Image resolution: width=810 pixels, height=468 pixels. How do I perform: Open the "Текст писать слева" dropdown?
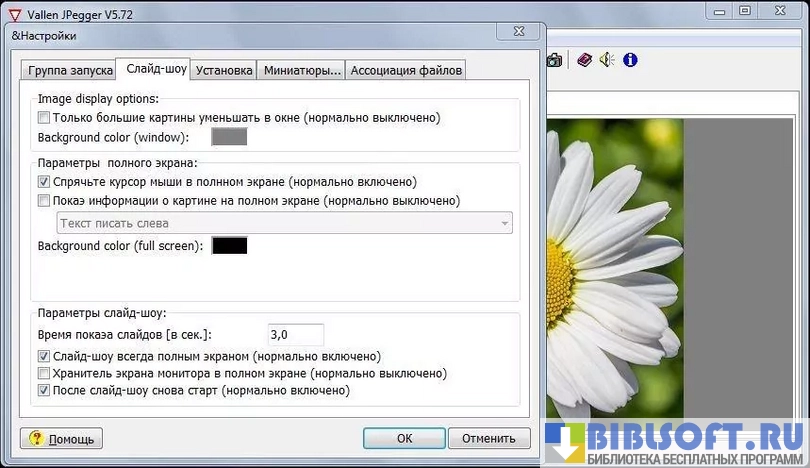coord(285,223)
